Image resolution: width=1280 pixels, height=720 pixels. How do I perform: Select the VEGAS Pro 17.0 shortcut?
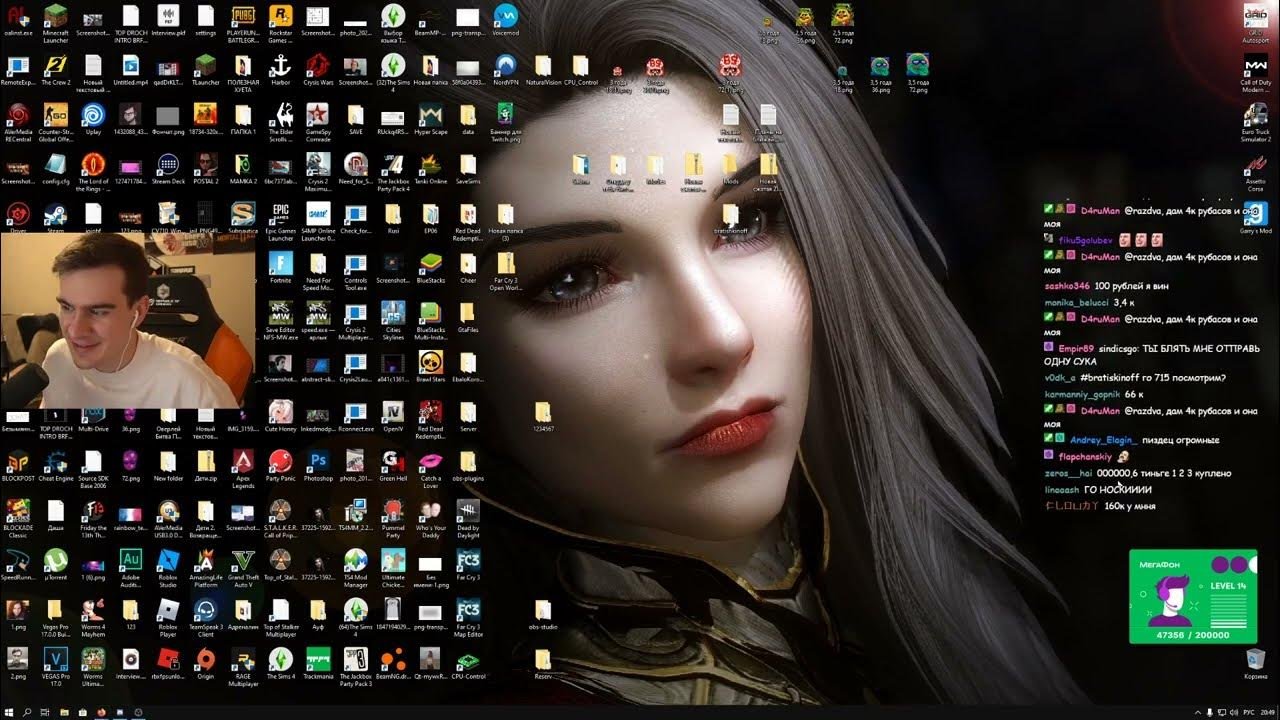[x=56, y=658]
